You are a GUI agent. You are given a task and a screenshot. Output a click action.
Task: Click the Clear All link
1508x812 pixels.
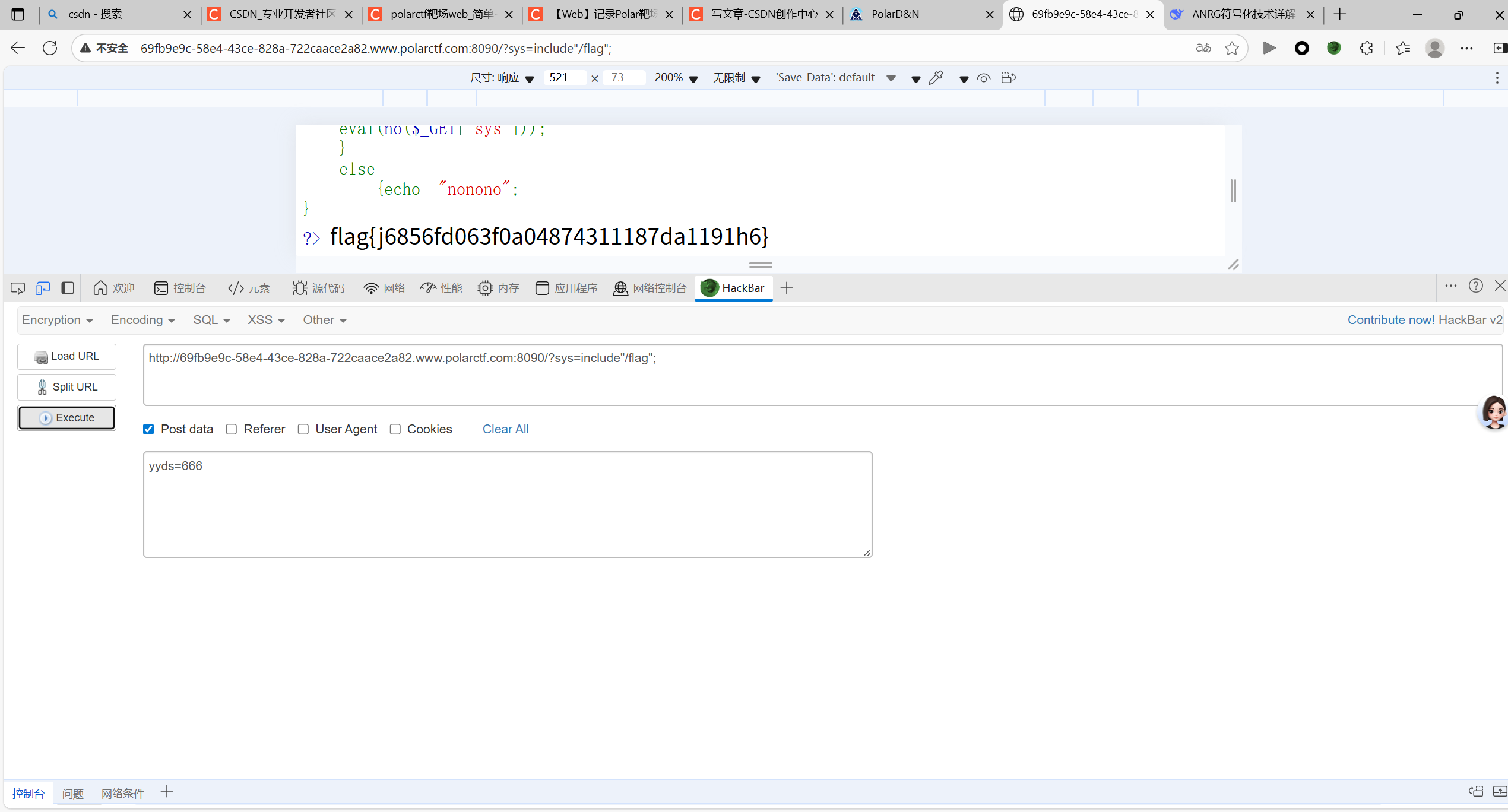(505, 429)
